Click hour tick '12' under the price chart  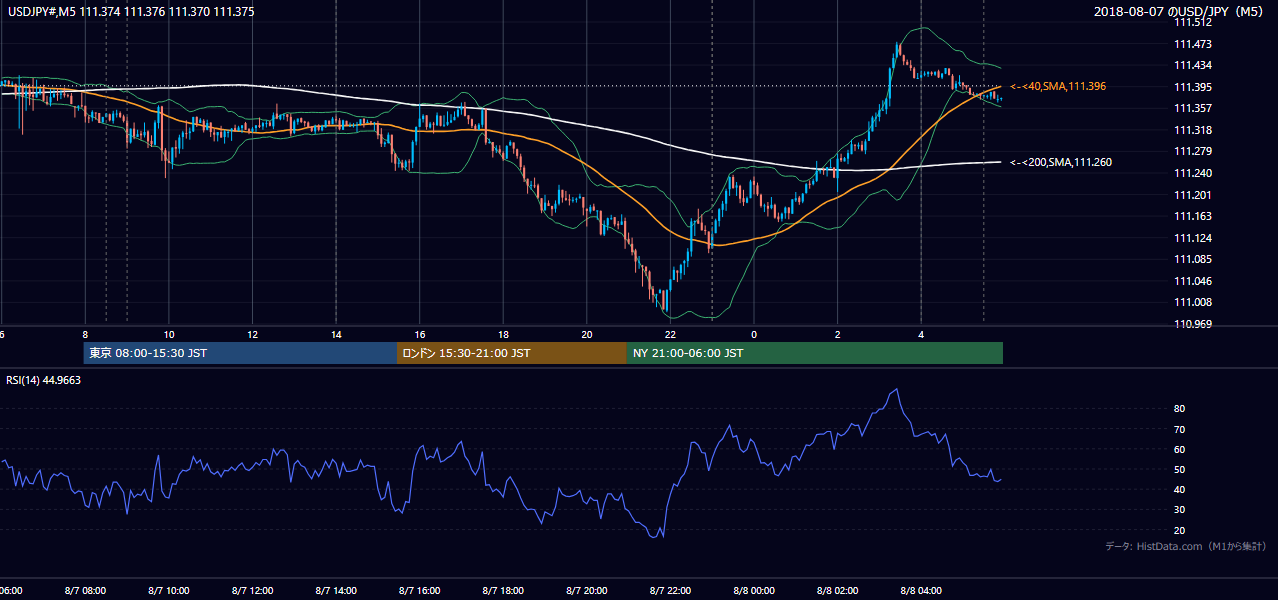253,335
